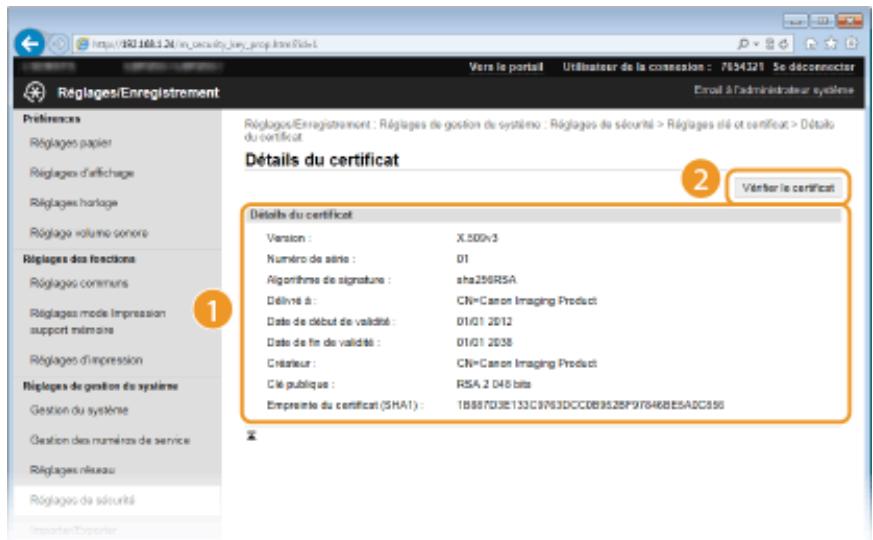Open Réglages mode Impression support mémoire
The height and width of the screenshot is (540, 873).
(x=97, y=321)
